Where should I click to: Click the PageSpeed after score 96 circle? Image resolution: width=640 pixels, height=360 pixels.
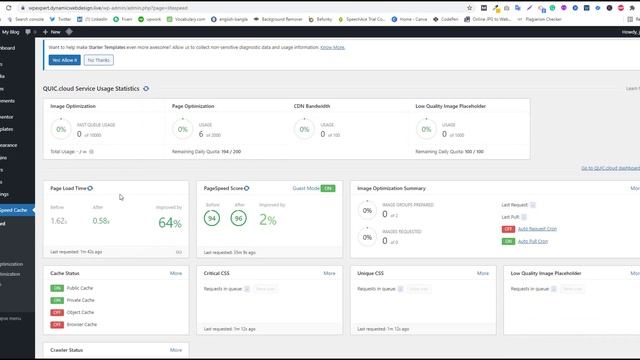[238, 218]
